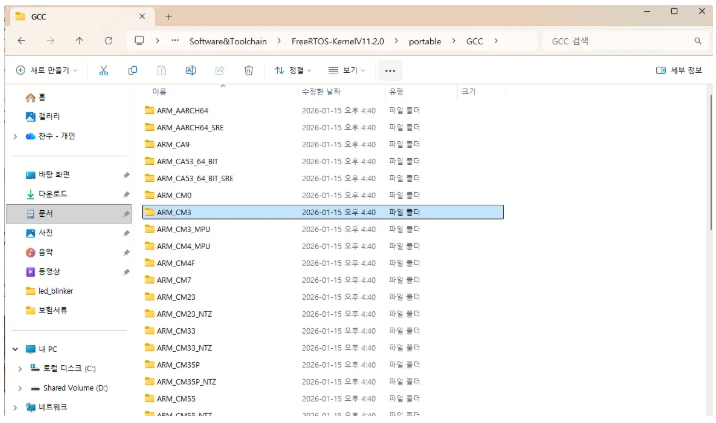The width and height of the screenshot is (716, 423).
Task: Click the Share icon in the toolbar
Action: click(x=220, y=70)
